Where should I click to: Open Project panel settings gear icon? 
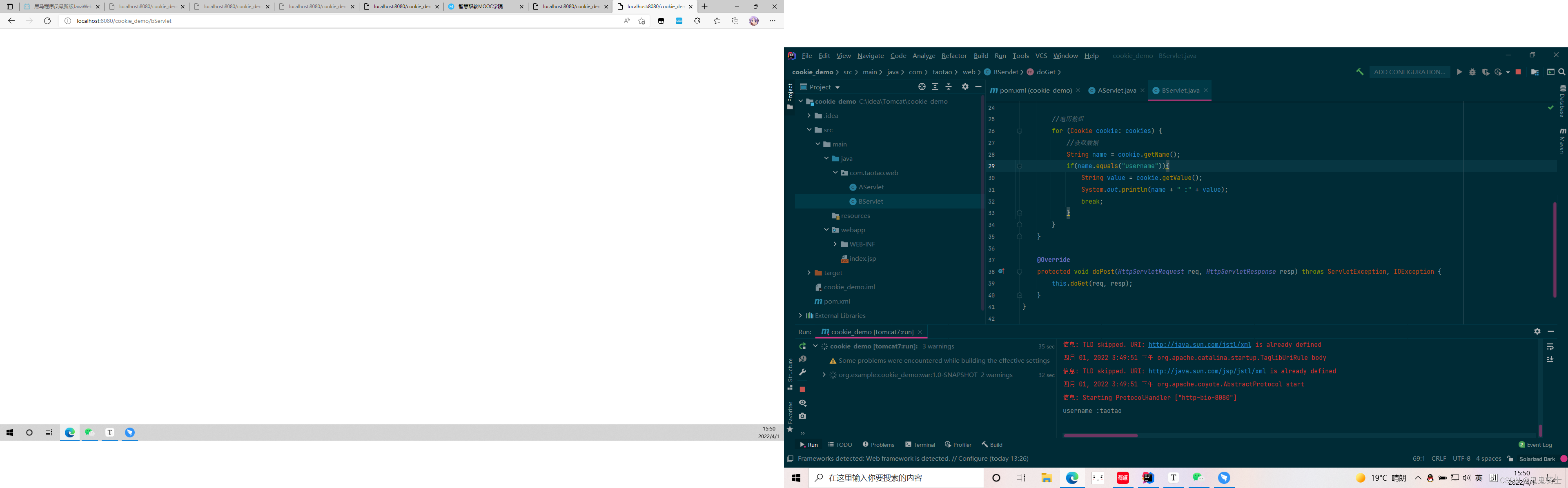[x=965, y=87]
